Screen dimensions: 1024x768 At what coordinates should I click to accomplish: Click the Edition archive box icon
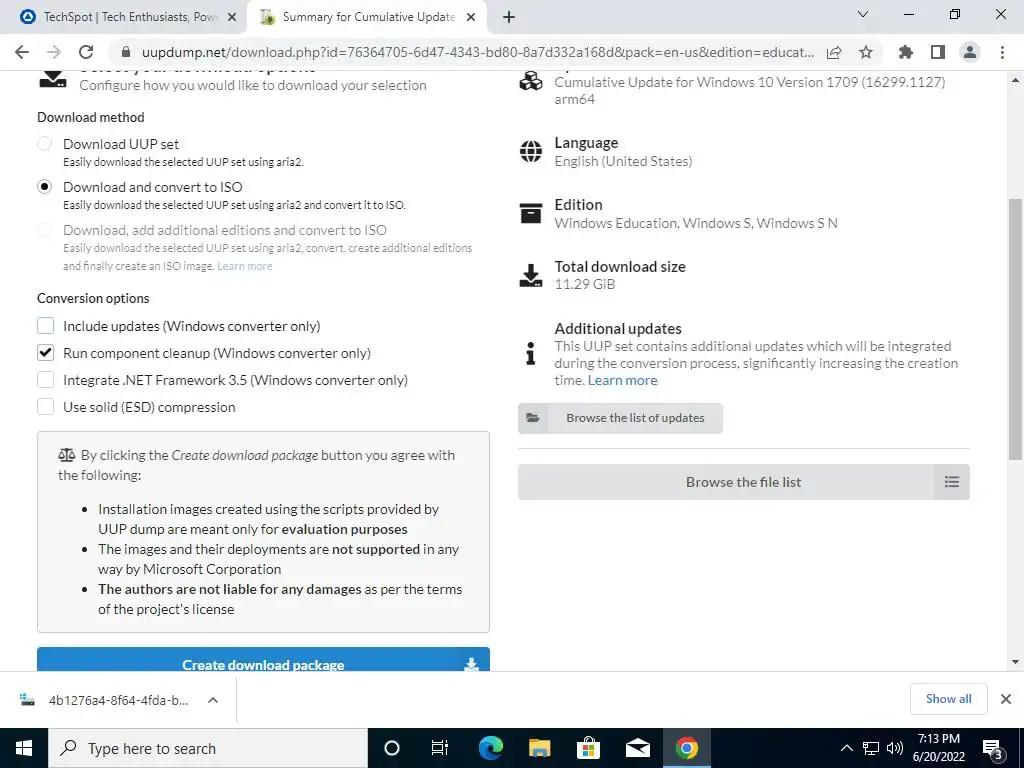(x=531, y=214)
